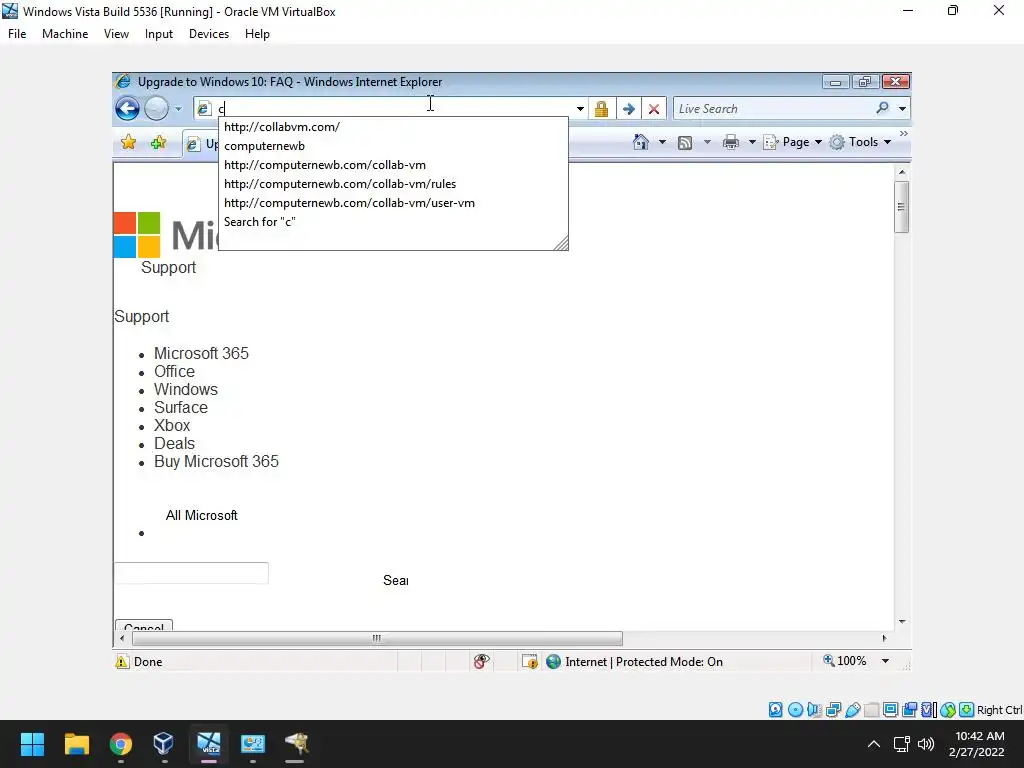Click the vertical scrollbar thumb
Viewport: 1024px width, 768px height.
901,207
